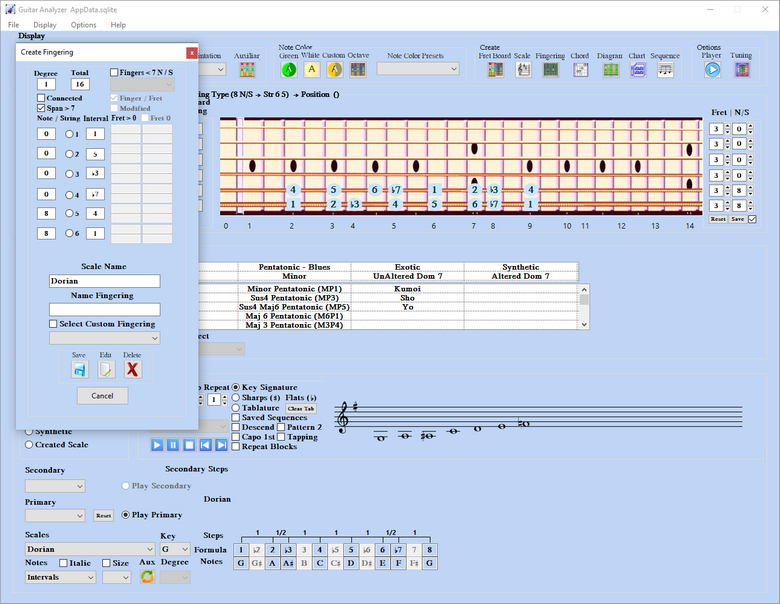
Task: Open the Notes dropdown showing Intervals
Action: [x=61, y=577]
